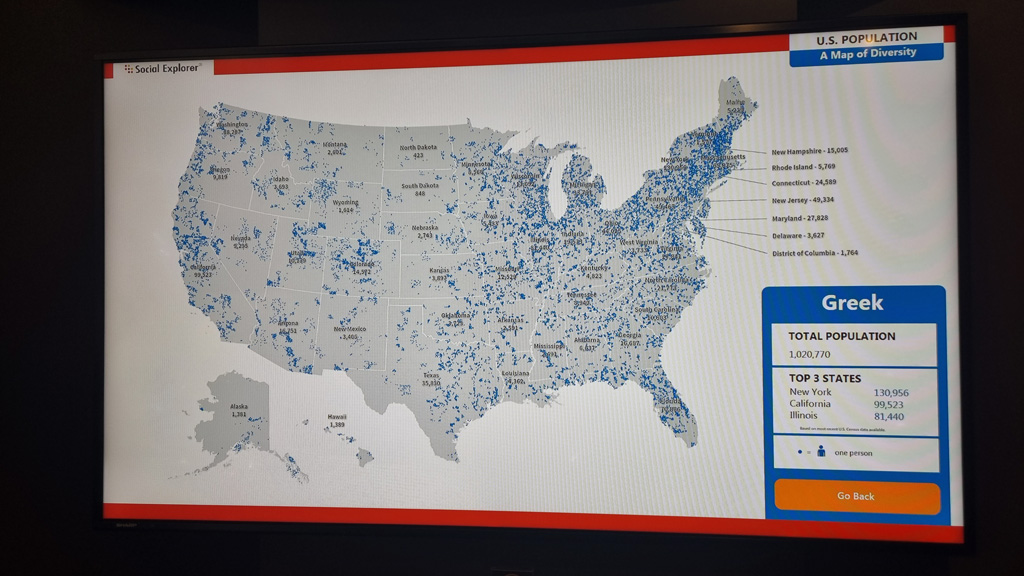Viewport: 1024px width, 576px height.
Task: Click the Oregon label on the map
Action: click(220, 173)
